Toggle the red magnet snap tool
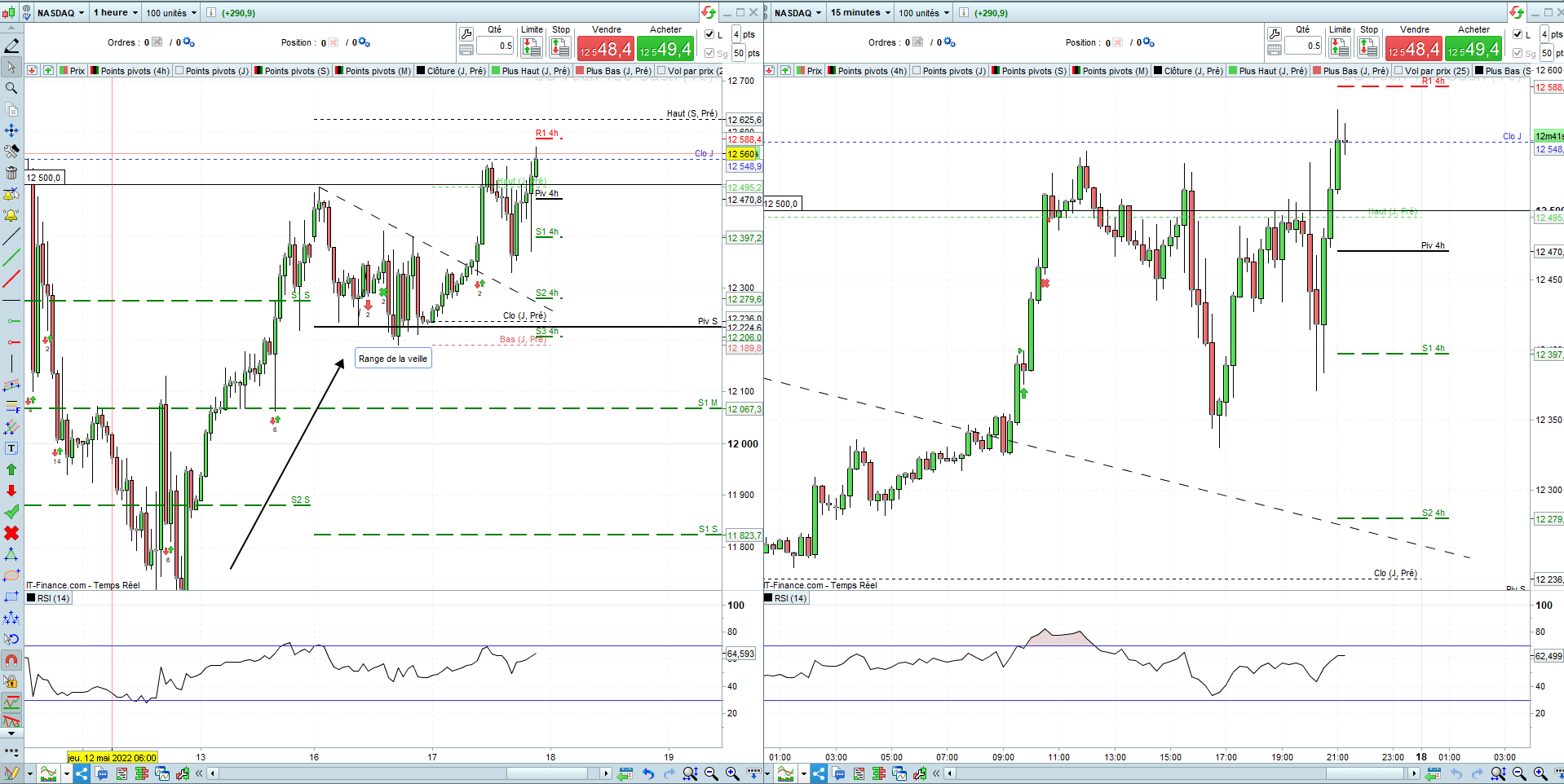The image size is (1564, 784). click(x=11, y=660)
